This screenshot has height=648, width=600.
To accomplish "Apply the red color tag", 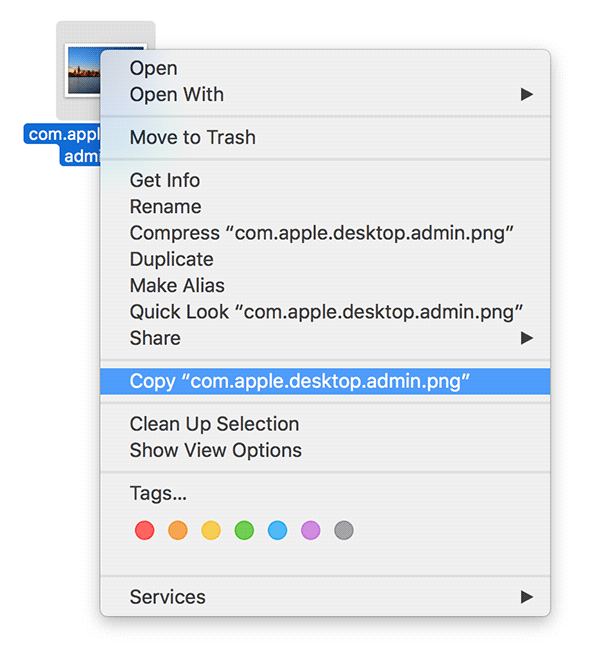I will [x=144, y=530].
